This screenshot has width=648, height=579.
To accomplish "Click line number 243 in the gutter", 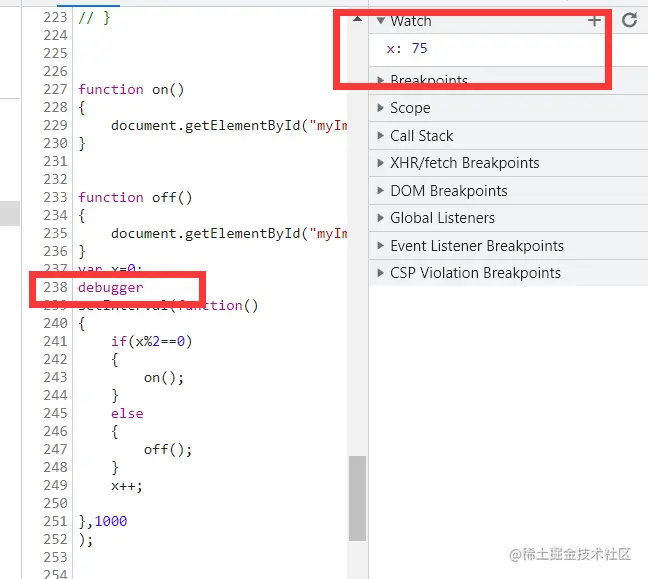I will [x=55, y=377].
